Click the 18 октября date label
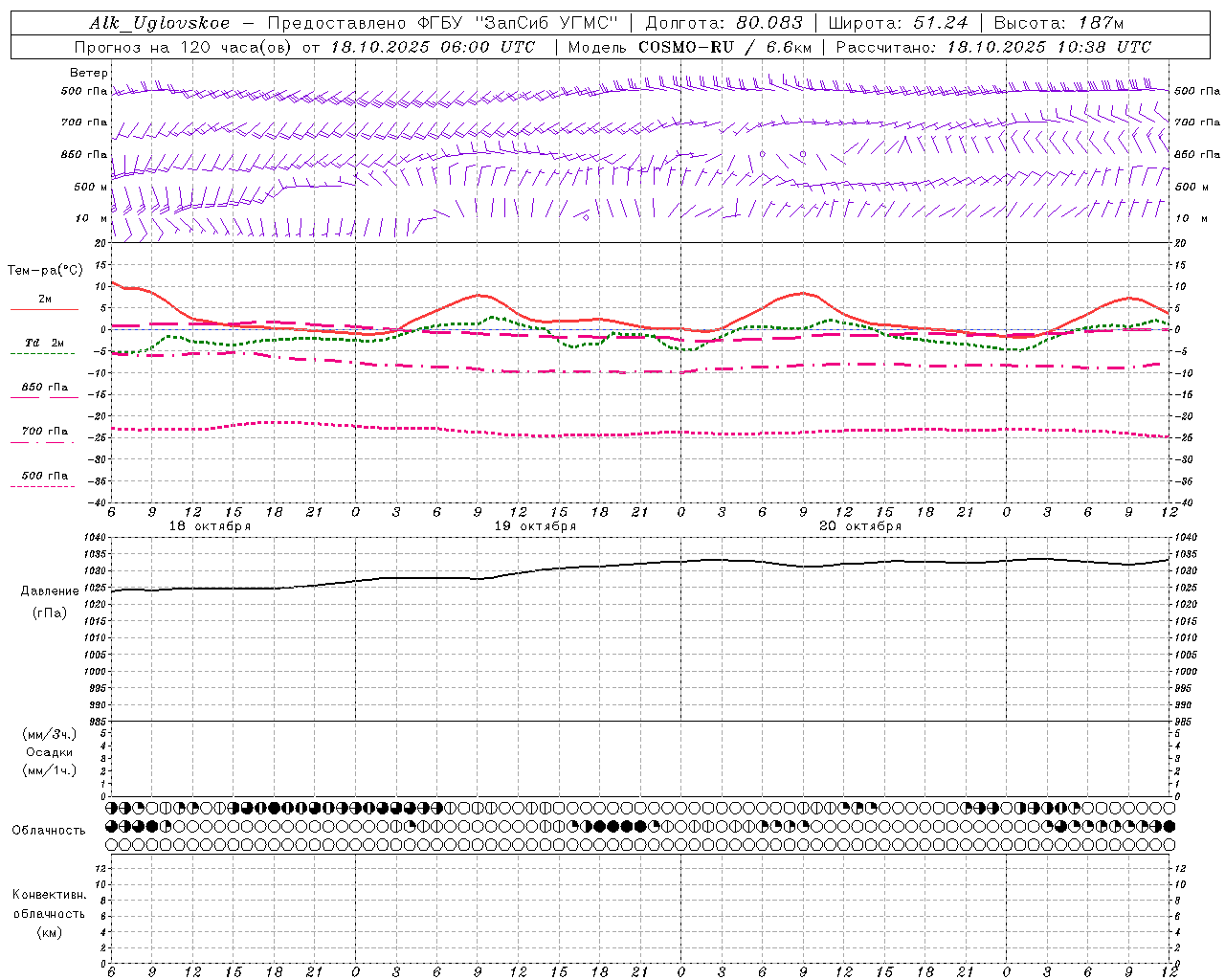The width and height of the screenshot is (1225, 980). (210, 526)
